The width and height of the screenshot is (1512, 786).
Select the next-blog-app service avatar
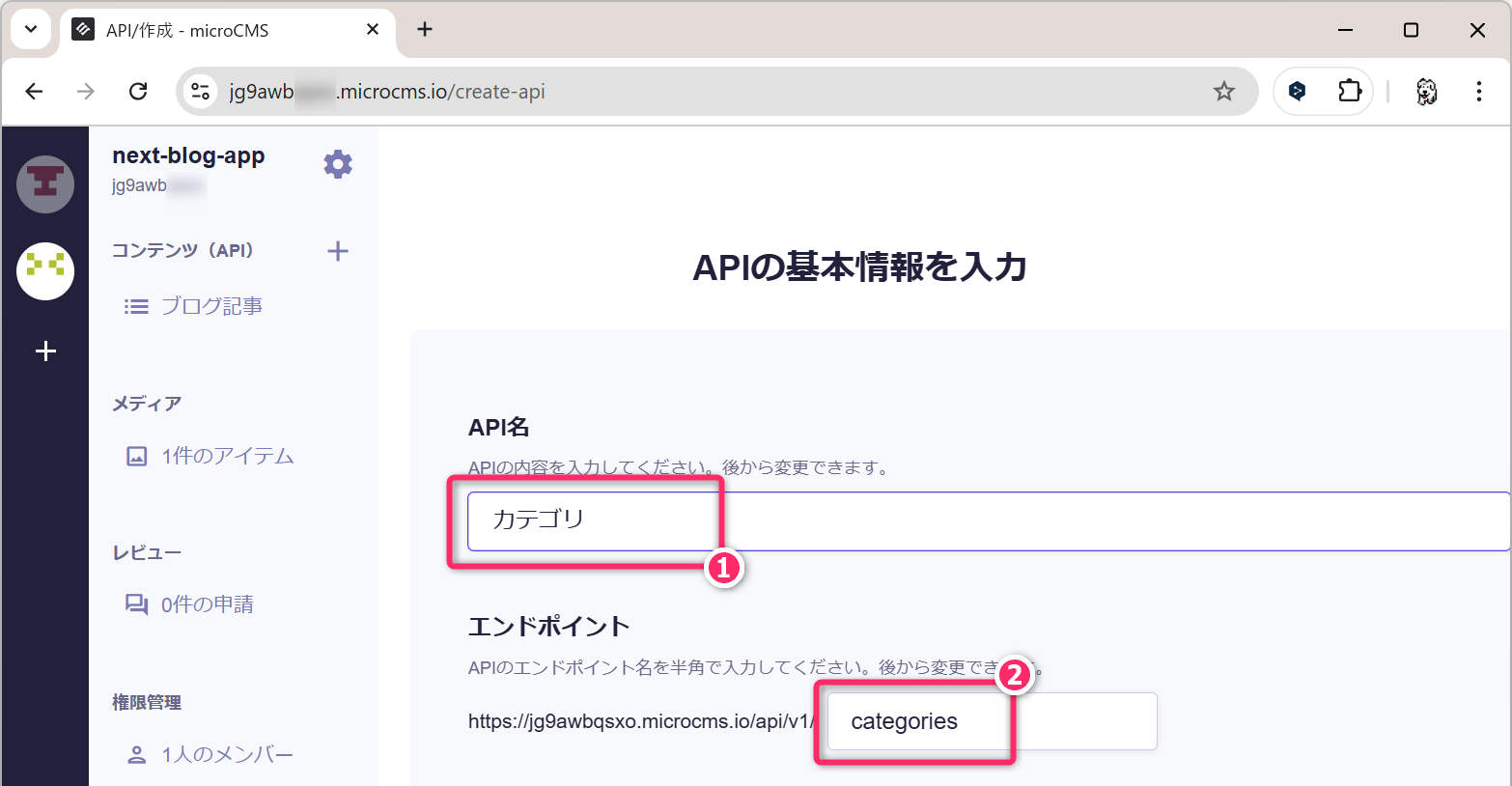pyautogui.click(x=45, y=184)
